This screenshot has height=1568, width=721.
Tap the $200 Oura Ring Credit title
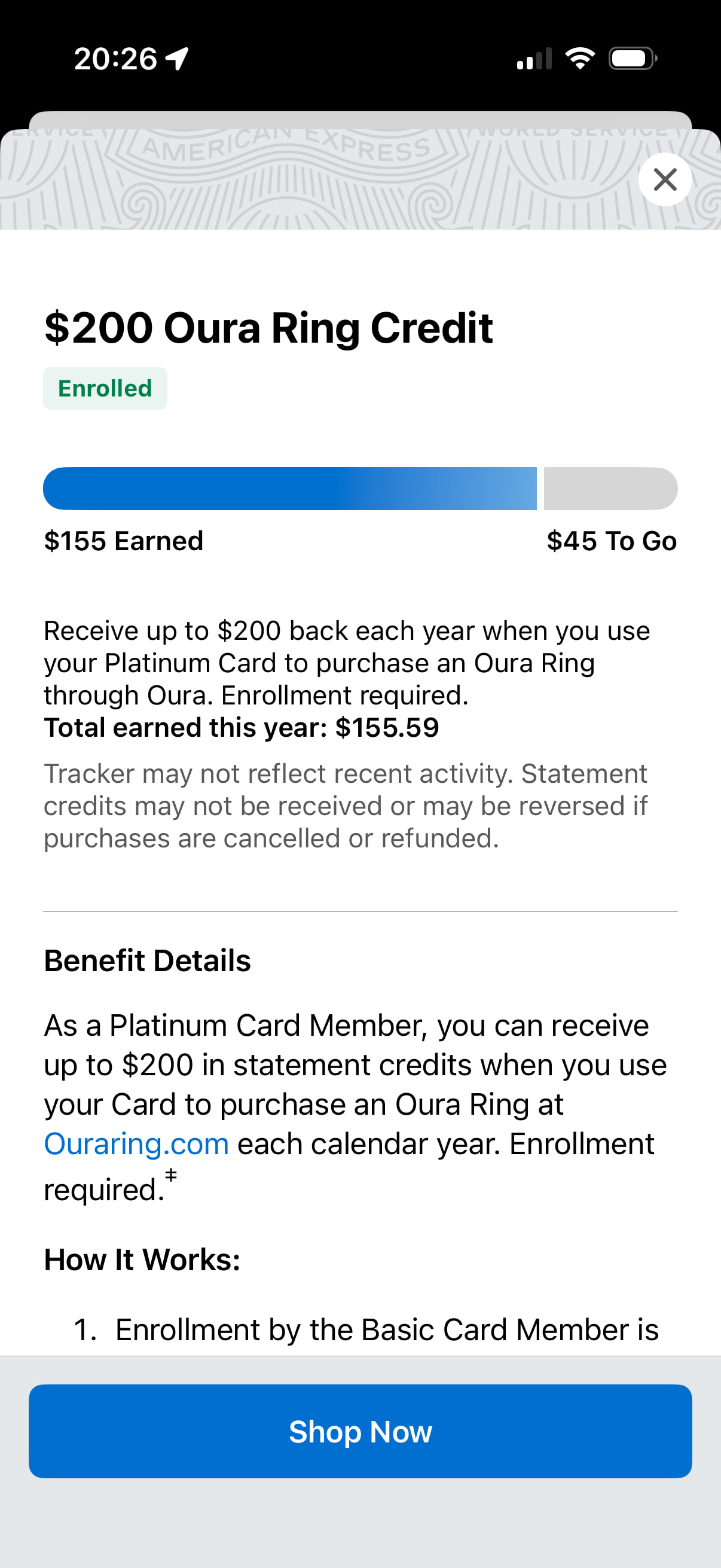pos(268,328)
